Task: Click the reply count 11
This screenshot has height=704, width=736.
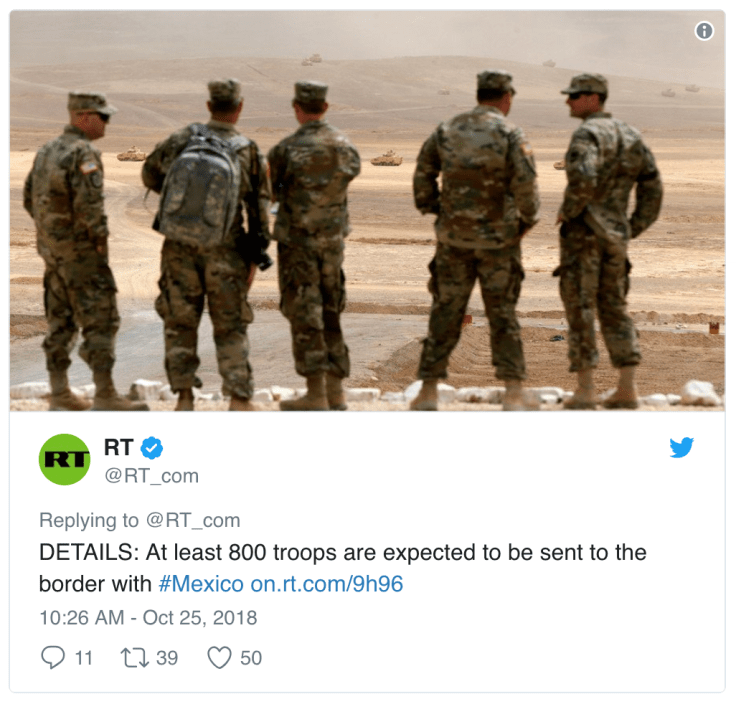Action: coord(84,658)
